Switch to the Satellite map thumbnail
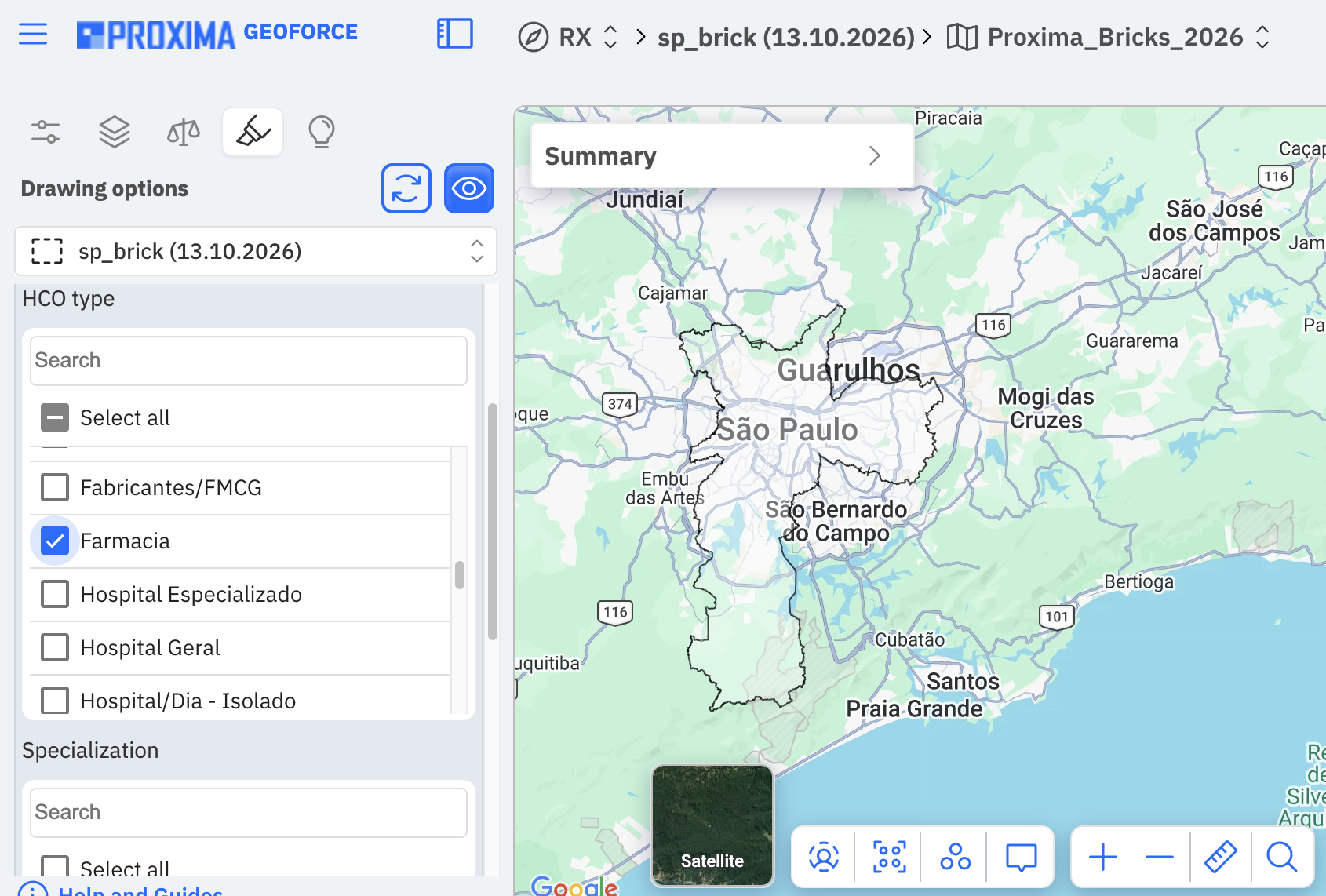This screenshot has width=1326, height=896. [x=712, y=825]
